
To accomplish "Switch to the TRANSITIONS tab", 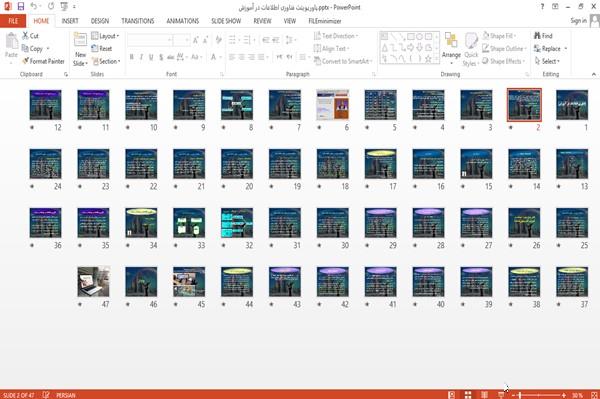I will coord(138,21).
